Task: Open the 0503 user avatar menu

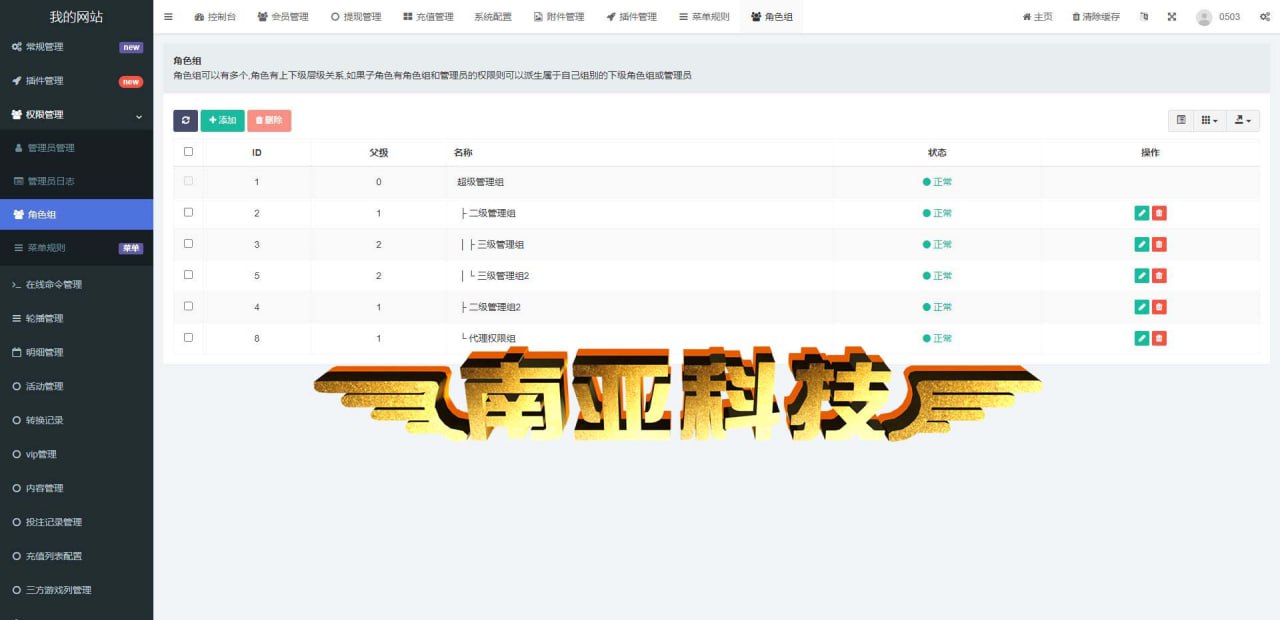Action: (1218, 17)
